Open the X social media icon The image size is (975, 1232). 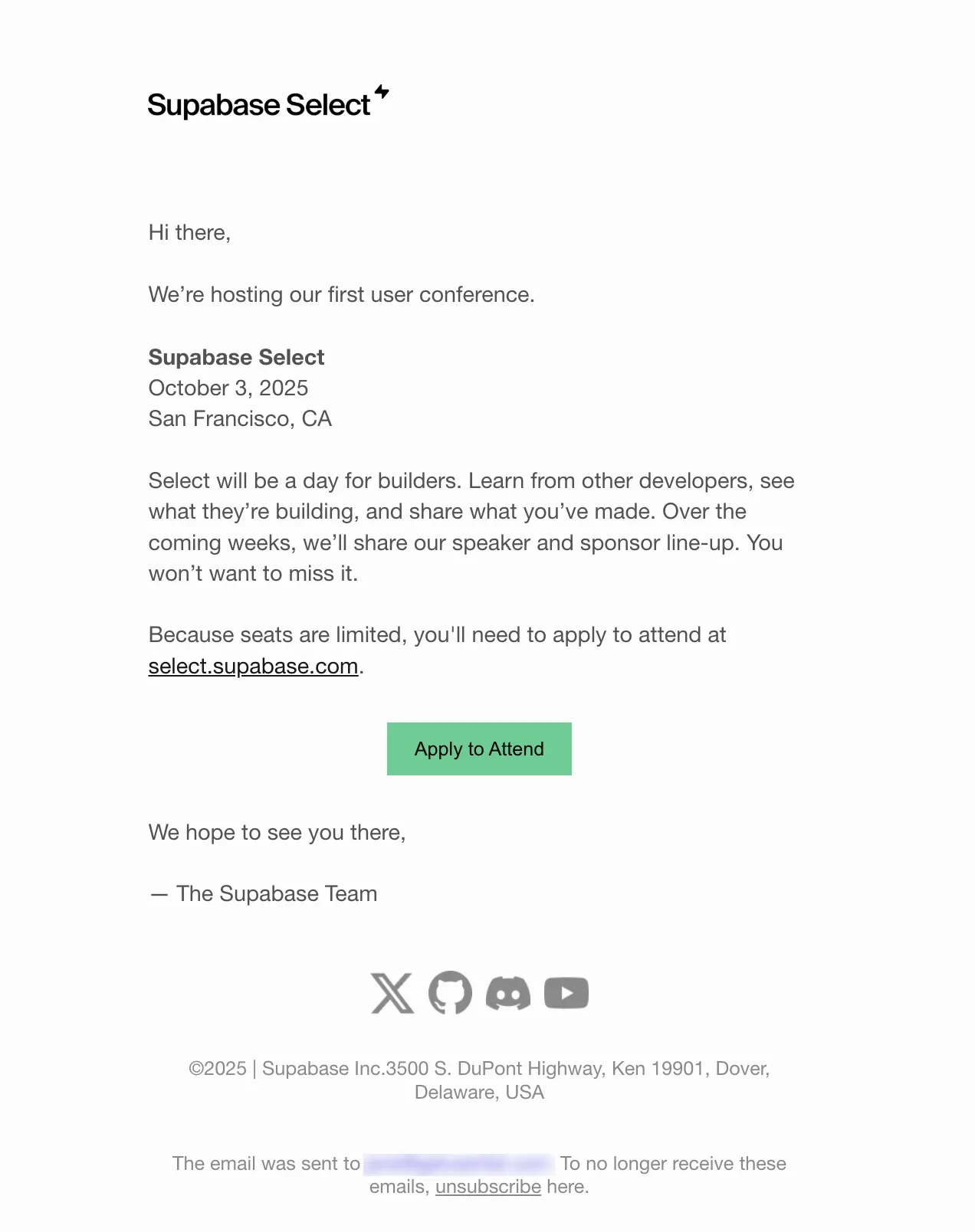tap(393, 992)
